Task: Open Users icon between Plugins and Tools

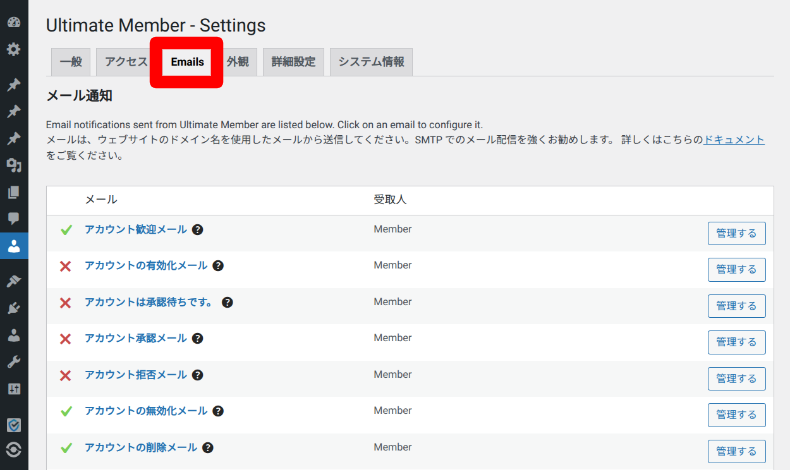Action: pyautogui.click(x=14, y=335)
